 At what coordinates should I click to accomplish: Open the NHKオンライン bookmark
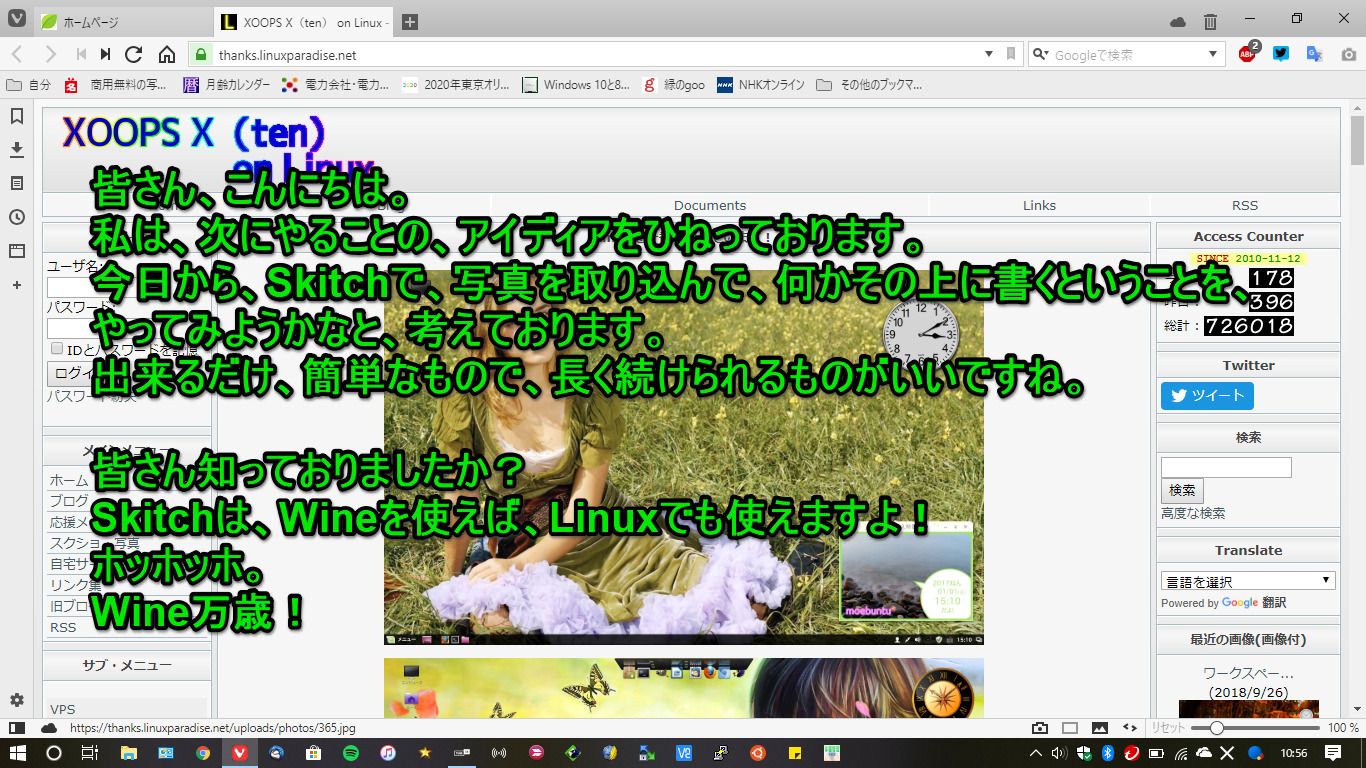(x=761, y=85)
